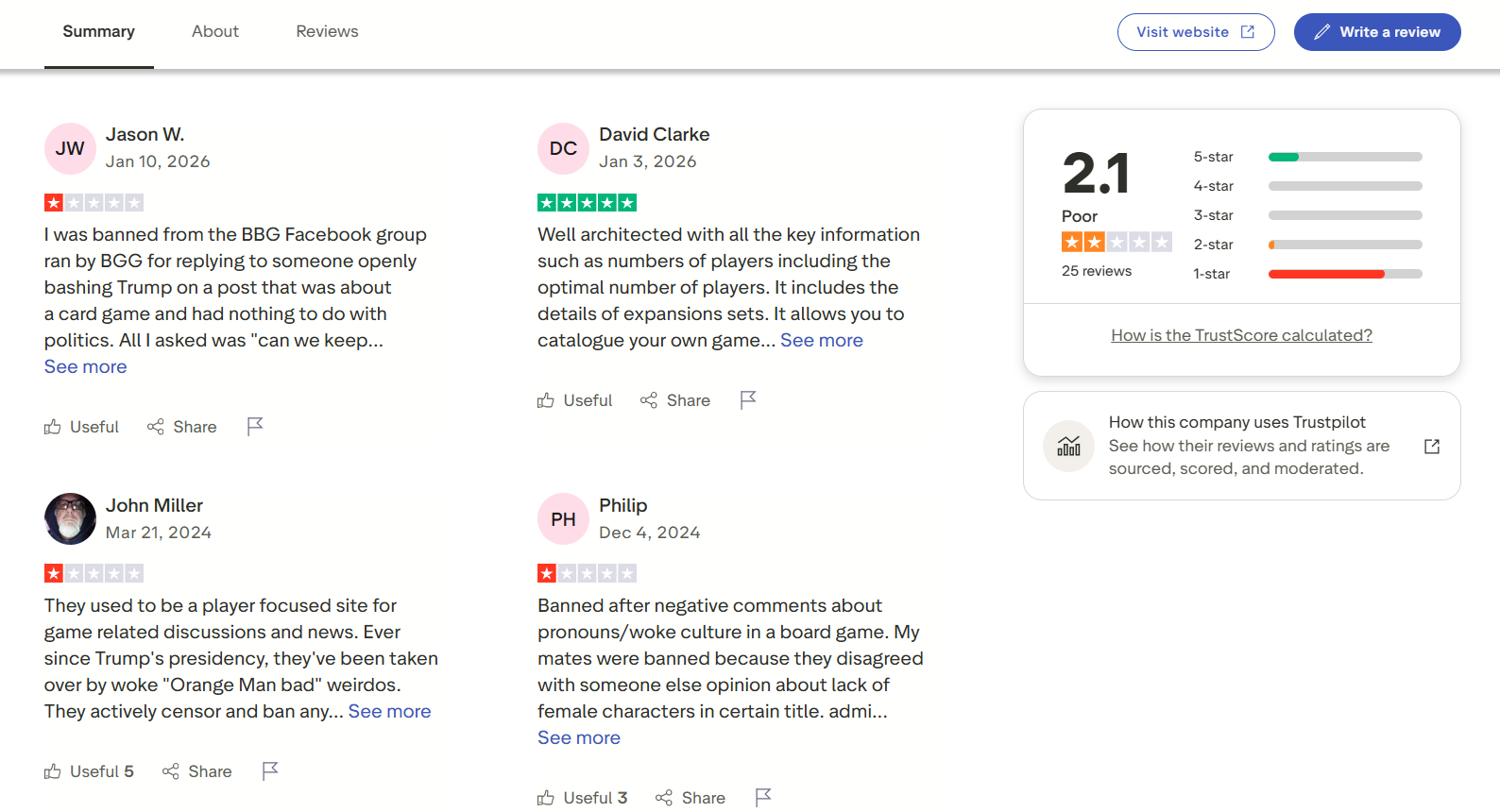Viewport: 1500px width, 812px height.
Task: Click the Write a review button
Action: point(1377,32)
